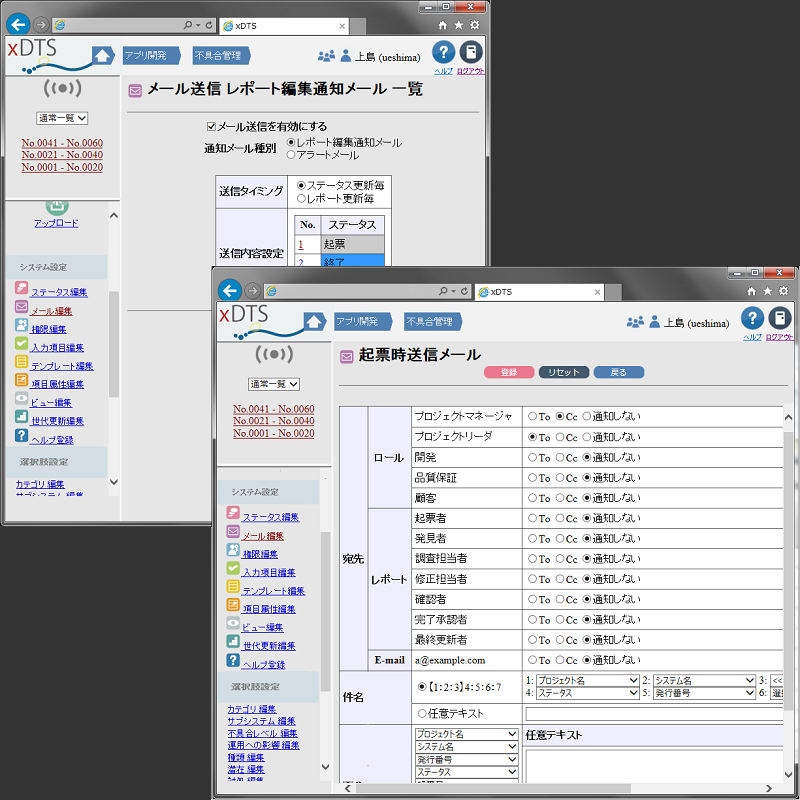Open アプリ開発 breadcrumb tab in front window
Screen dimensions: 800x800
[358, 321]
